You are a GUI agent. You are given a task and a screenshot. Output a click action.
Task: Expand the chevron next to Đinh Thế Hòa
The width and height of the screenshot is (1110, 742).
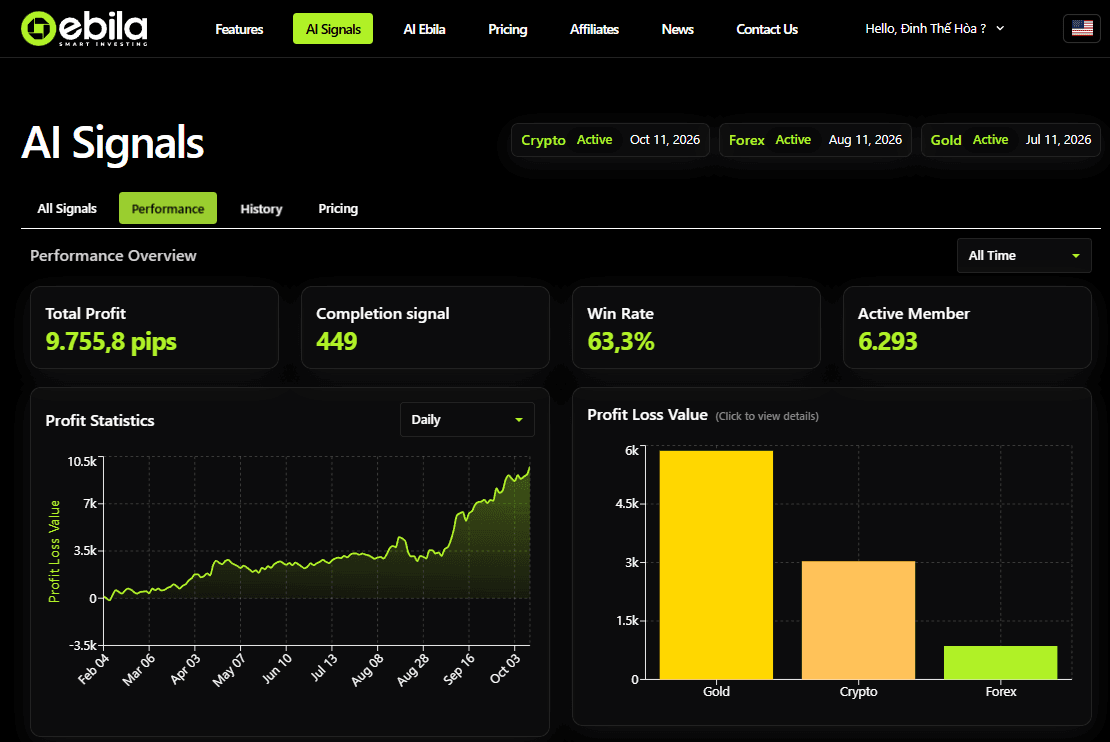coord(997,28)
